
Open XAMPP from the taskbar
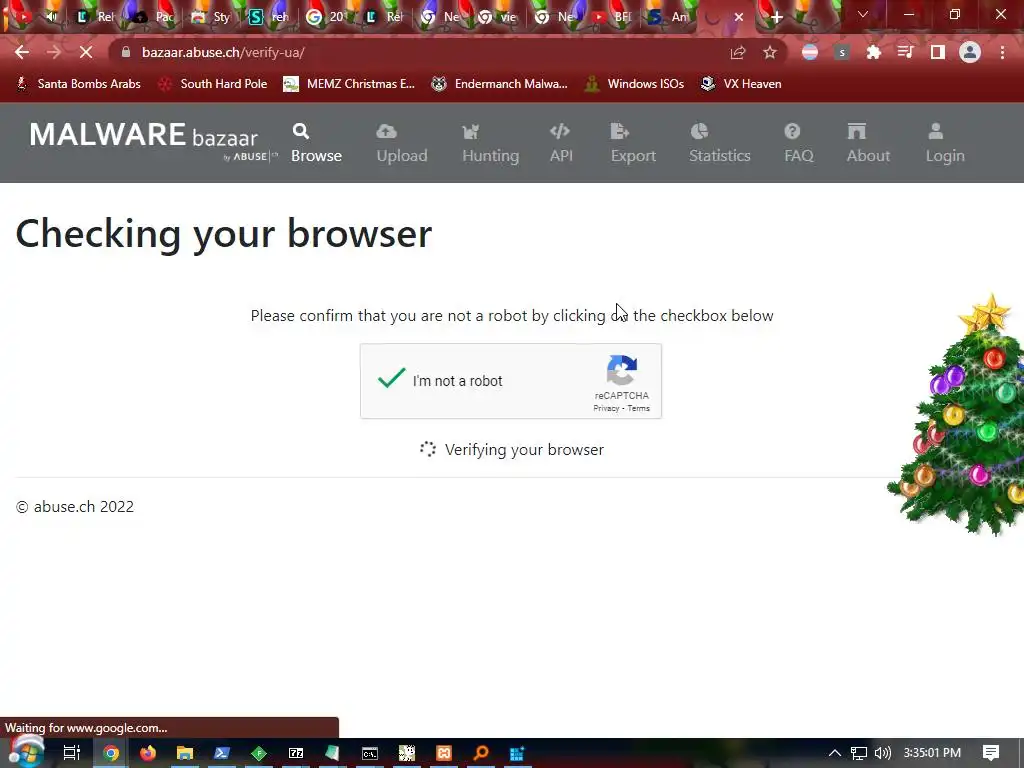pyautogui.click(x=444, y=753)
